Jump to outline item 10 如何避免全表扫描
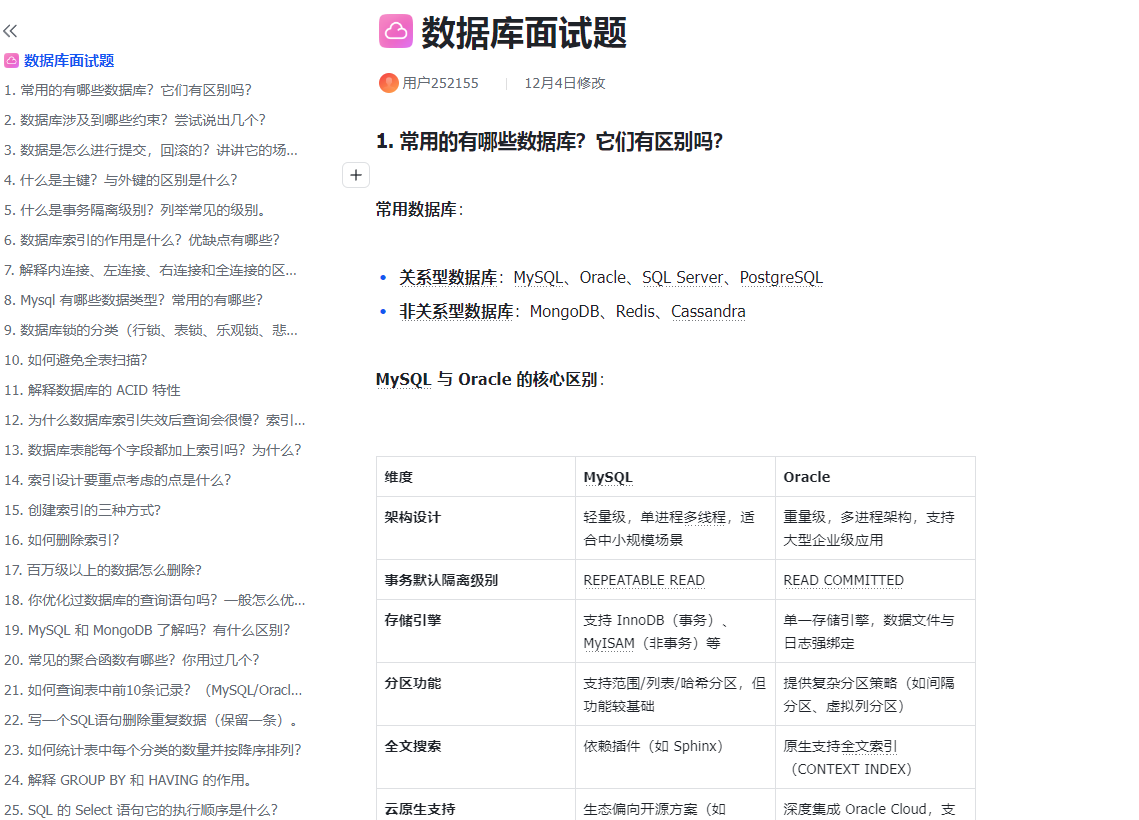Viewport: 1139px width, 820px height. [x=76, y=360]
